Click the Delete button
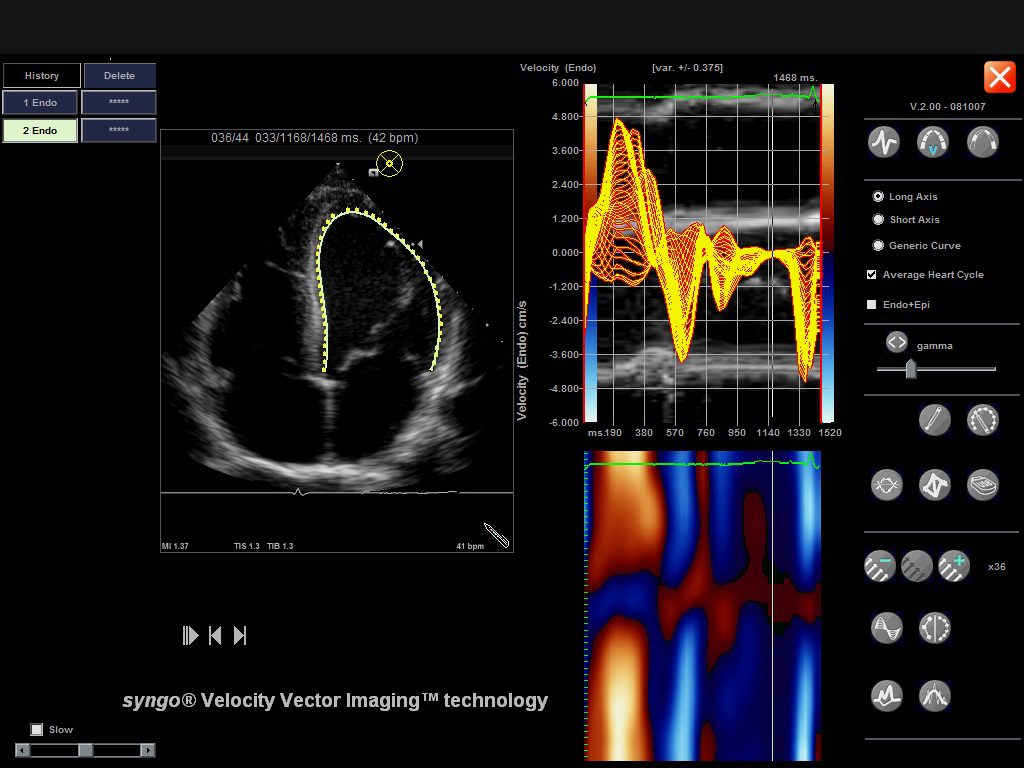This screenshot has width=1024, height=768. (119, 76)
